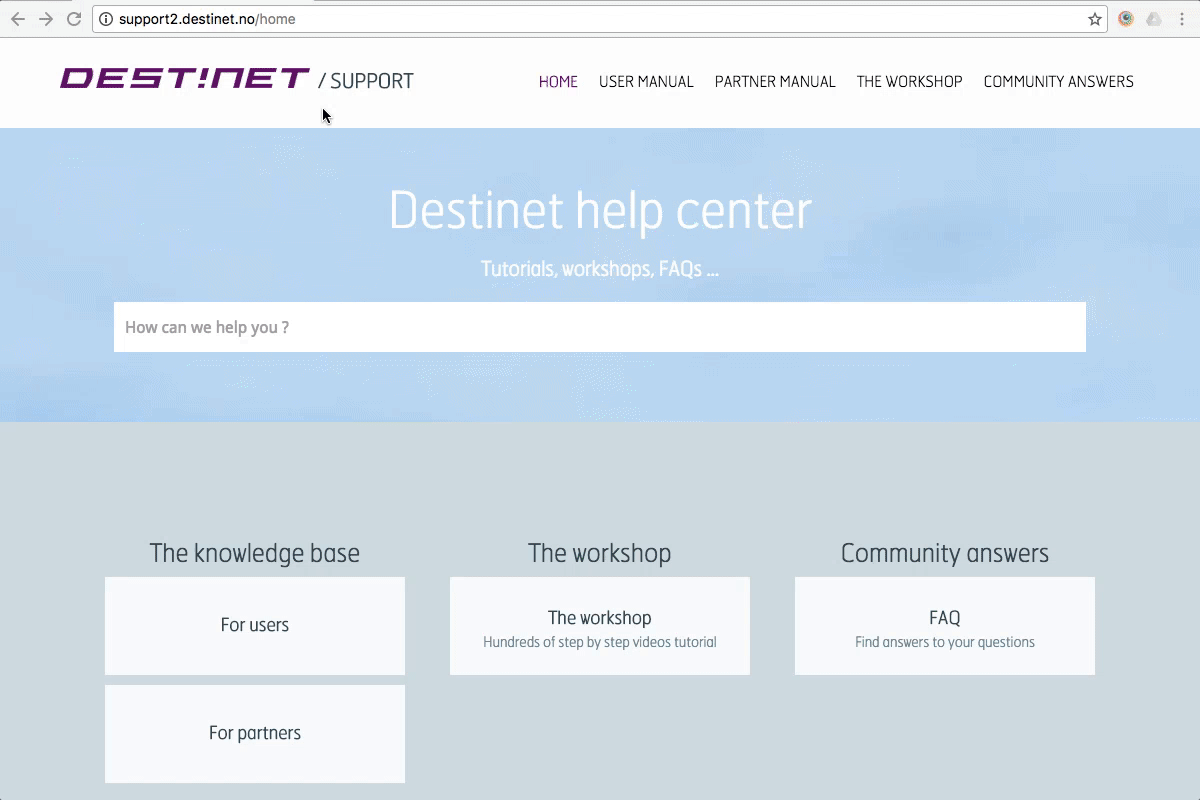This screenshot has width=1200, height=800.
Task: Open the 'For partners' knowledge base card
Action: [255, 734]
